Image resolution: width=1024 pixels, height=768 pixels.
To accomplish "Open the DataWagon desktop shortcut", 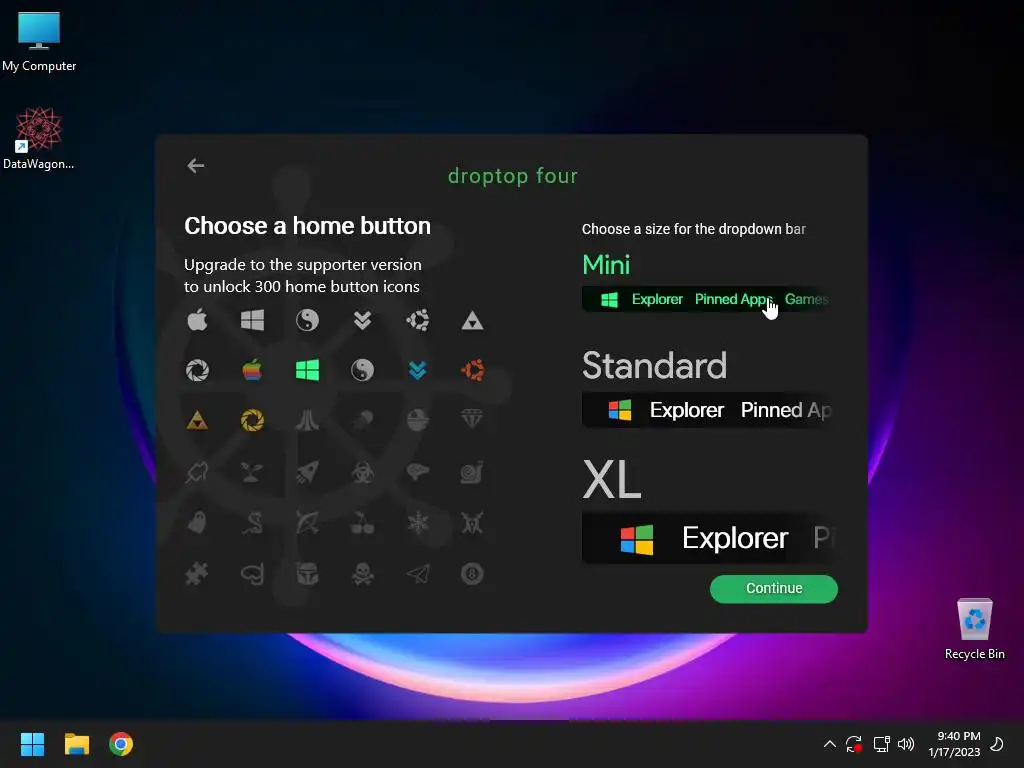I will (x=39, y=138).
